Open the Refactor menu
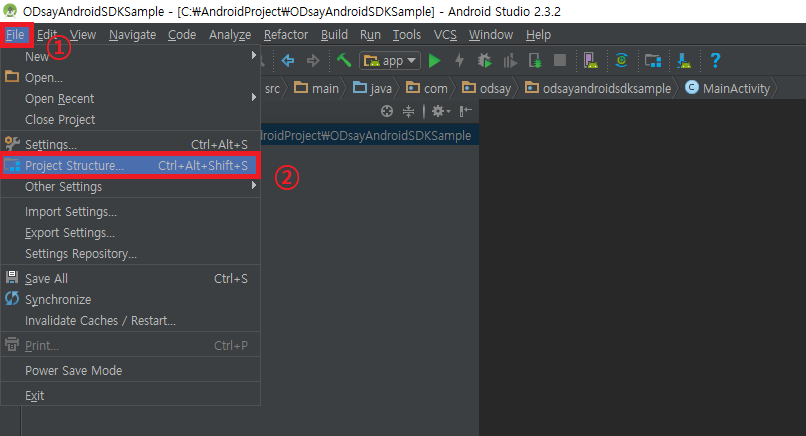Image resolution: width=806 pixels, height=436 pixels. (286, 34)
